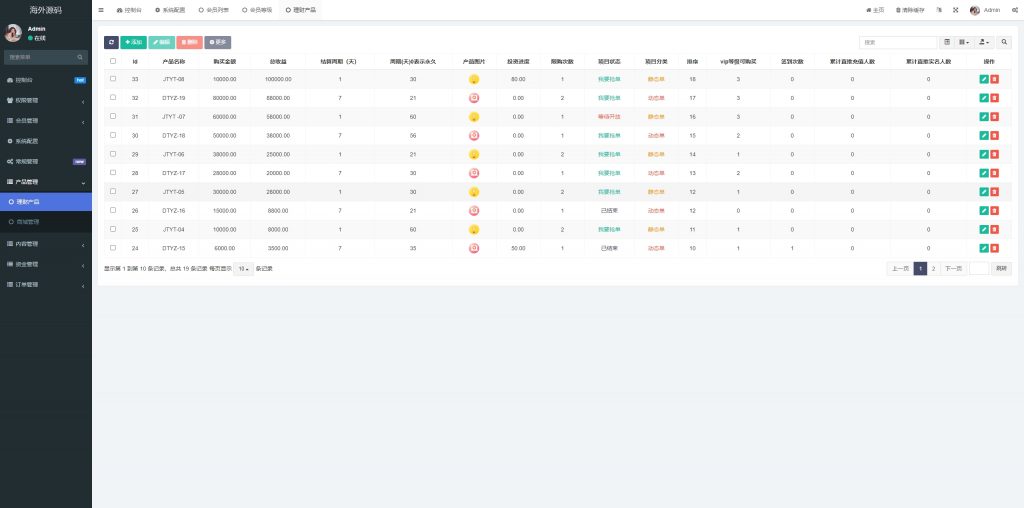Check the row checkbox for id 32
The image size is (1024, 508).
pos(113,97)
